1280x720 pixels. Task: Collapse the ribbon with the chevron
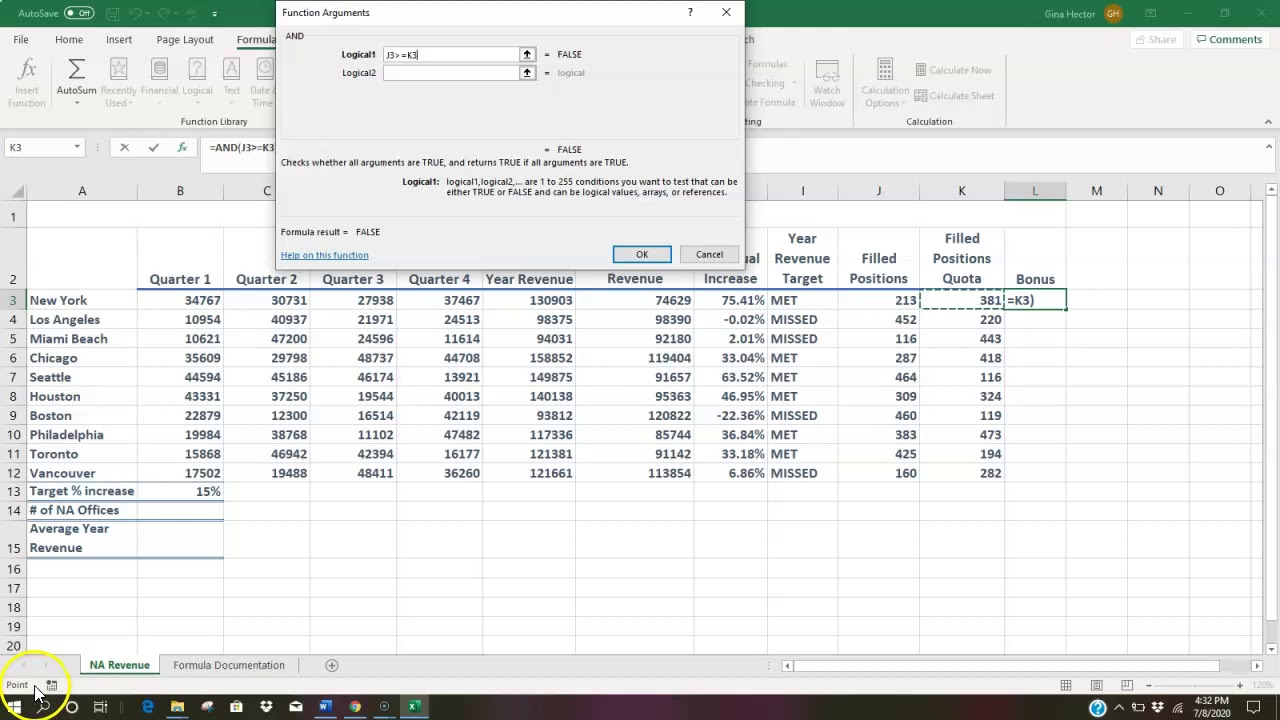tap(1268, 122)
